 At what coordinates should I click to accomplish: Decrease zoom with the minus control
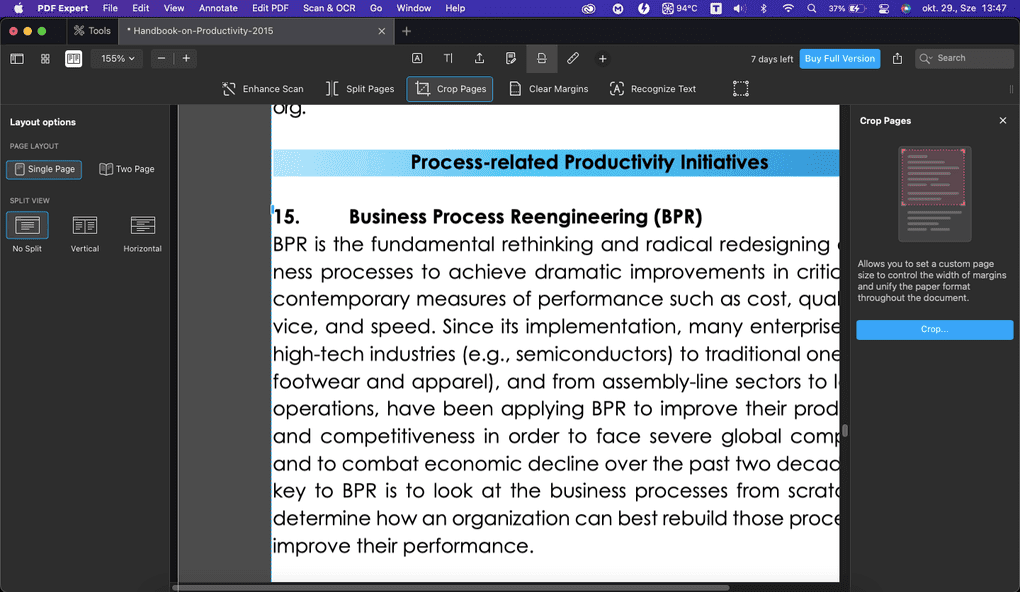(x=160, y=58)
